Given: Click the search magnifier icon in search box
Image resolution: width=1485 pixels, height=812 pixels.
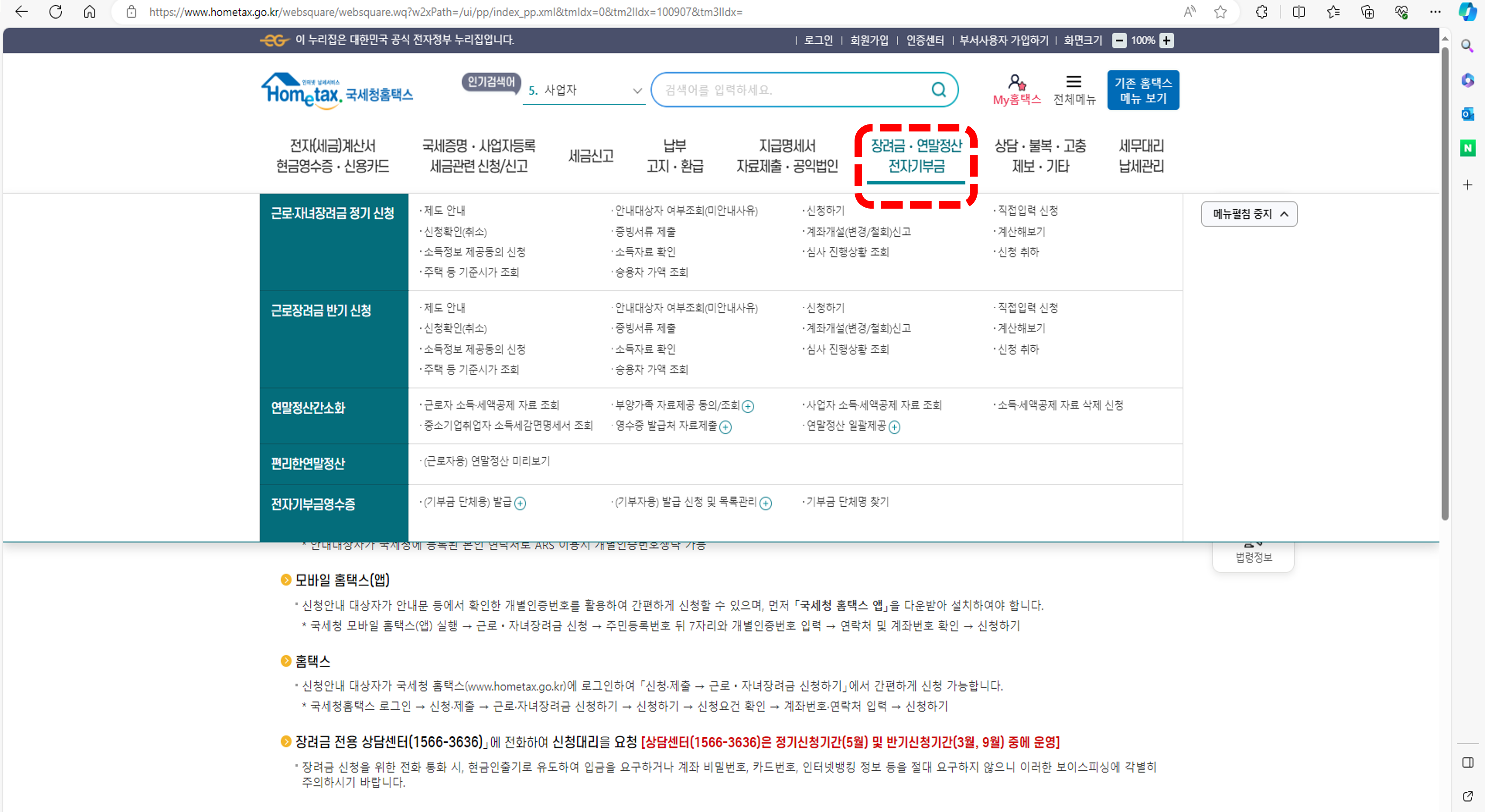Looking at the screenshot, I should pos(938,90).
